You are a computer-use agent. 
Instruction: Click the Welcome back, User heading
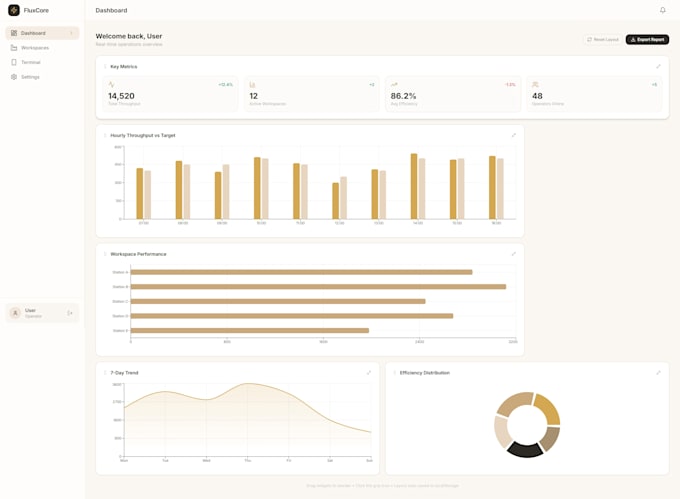tap(129, 36)
